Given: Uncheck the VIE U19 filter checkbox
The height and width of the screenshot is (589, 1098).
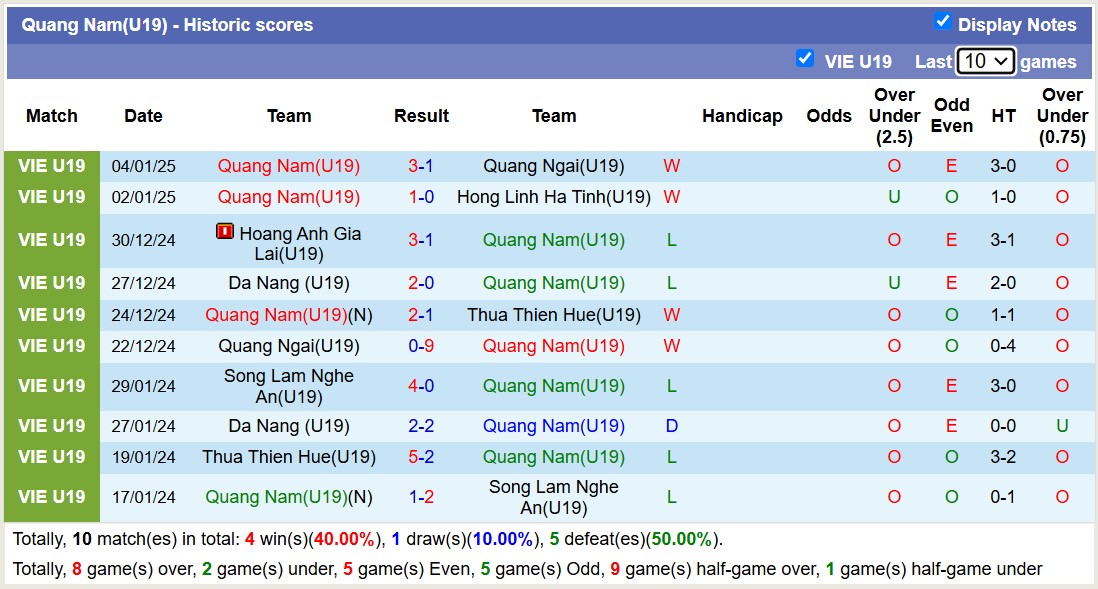Looking at the screenshot, I should click(805, 58).
